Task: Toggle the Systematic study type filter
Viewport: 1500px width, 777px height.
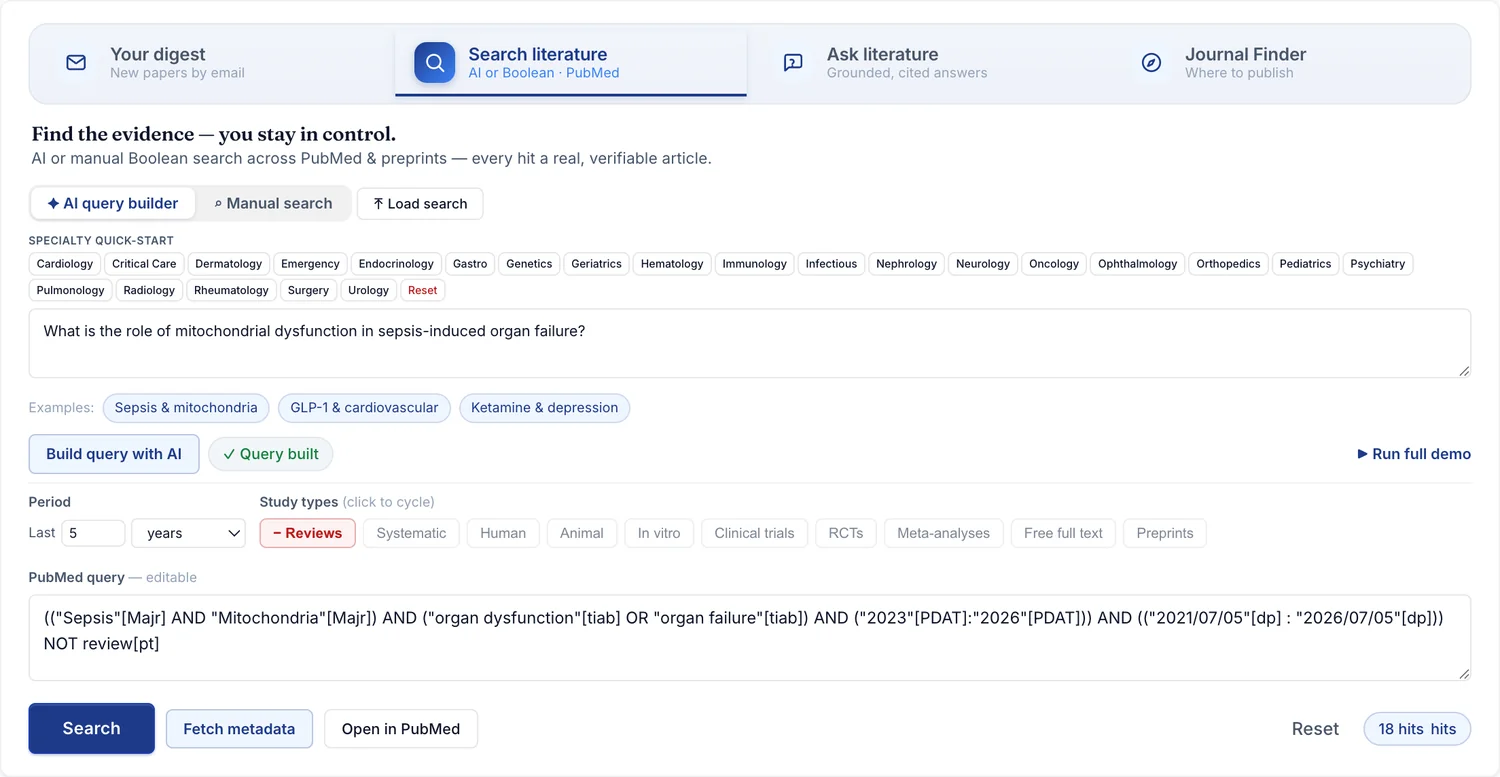Action: click(x=411, y=533)
